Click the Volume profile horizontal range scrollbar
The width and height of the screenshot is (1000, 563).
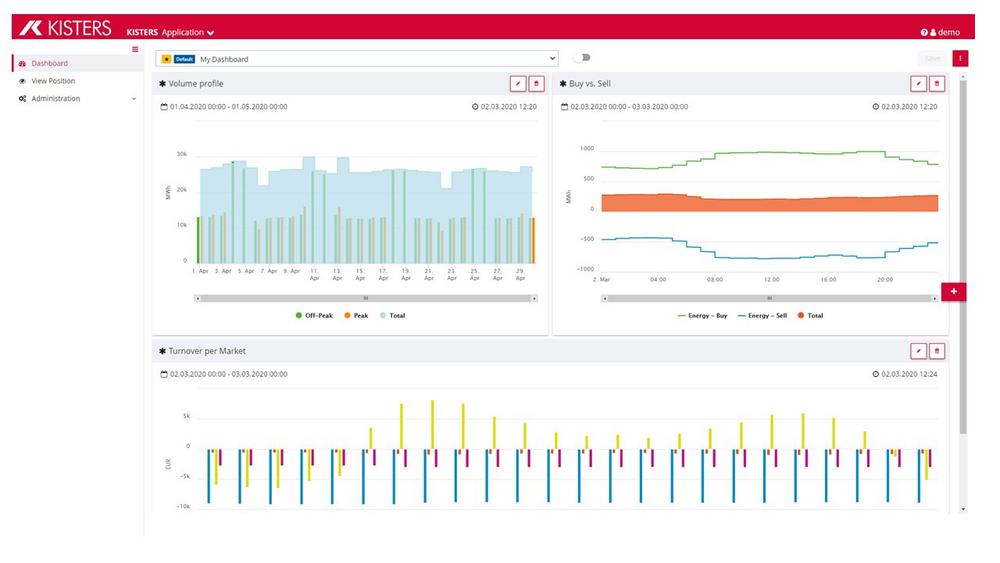366,298
